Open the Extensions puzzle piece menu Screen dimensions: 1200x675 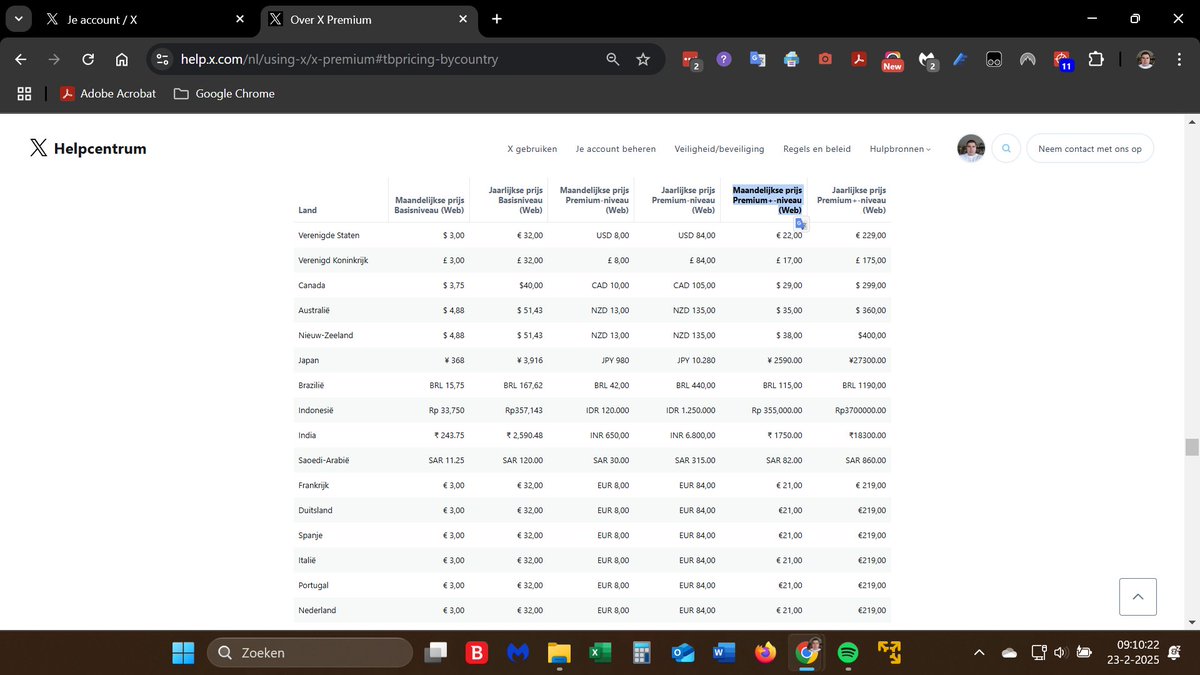pyautogui.click(x=1095, y=59)
